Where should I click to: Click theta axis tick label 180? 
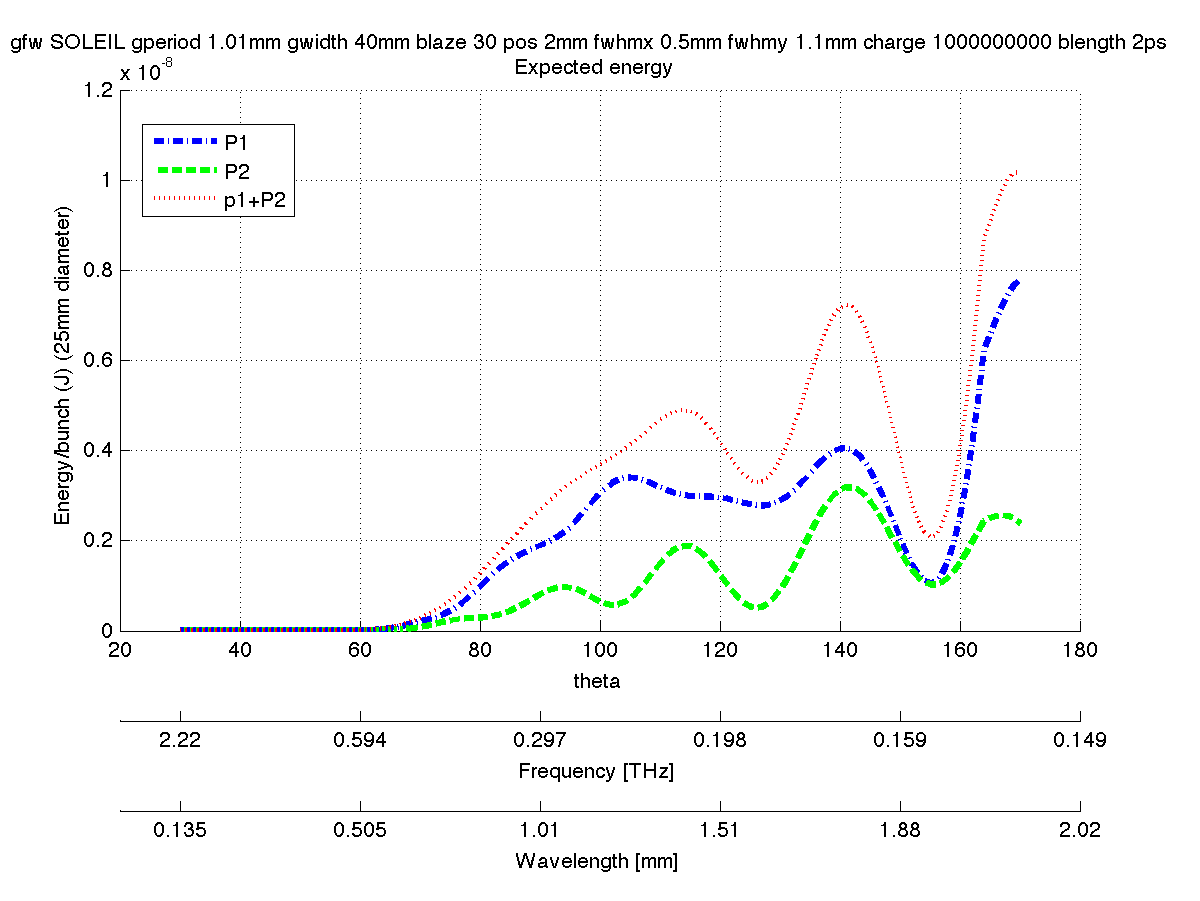click(x=1080, y=650)
